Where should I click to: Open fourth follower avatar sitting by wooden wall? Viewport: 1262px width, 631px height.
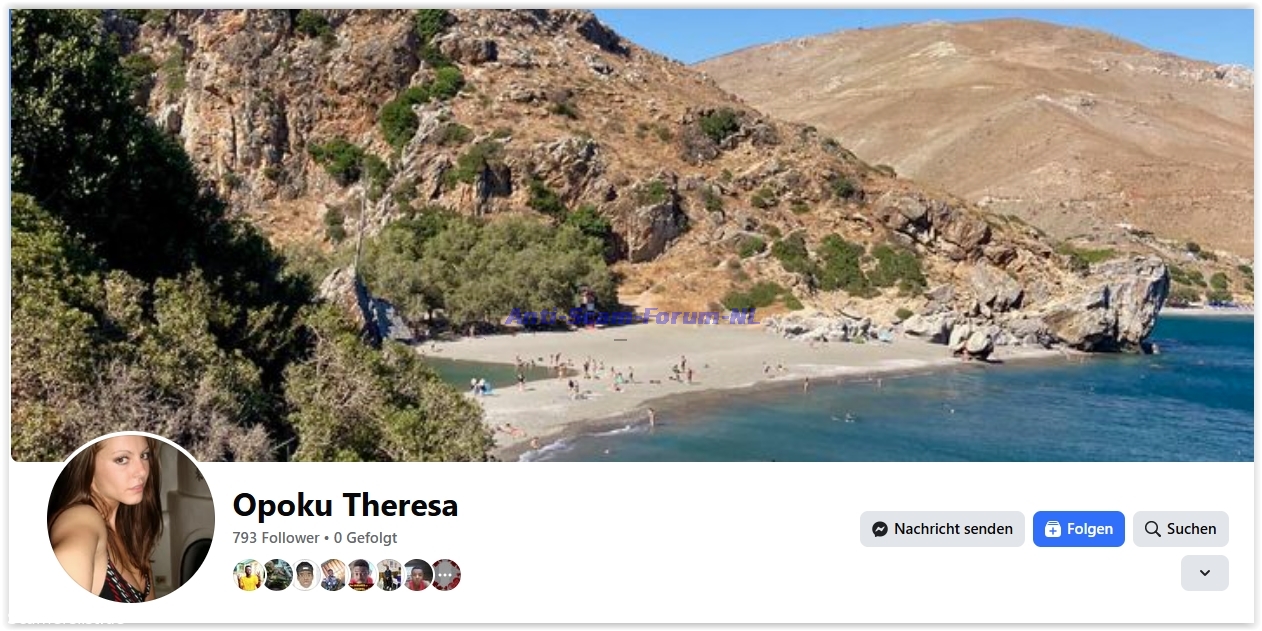point(333,575)
